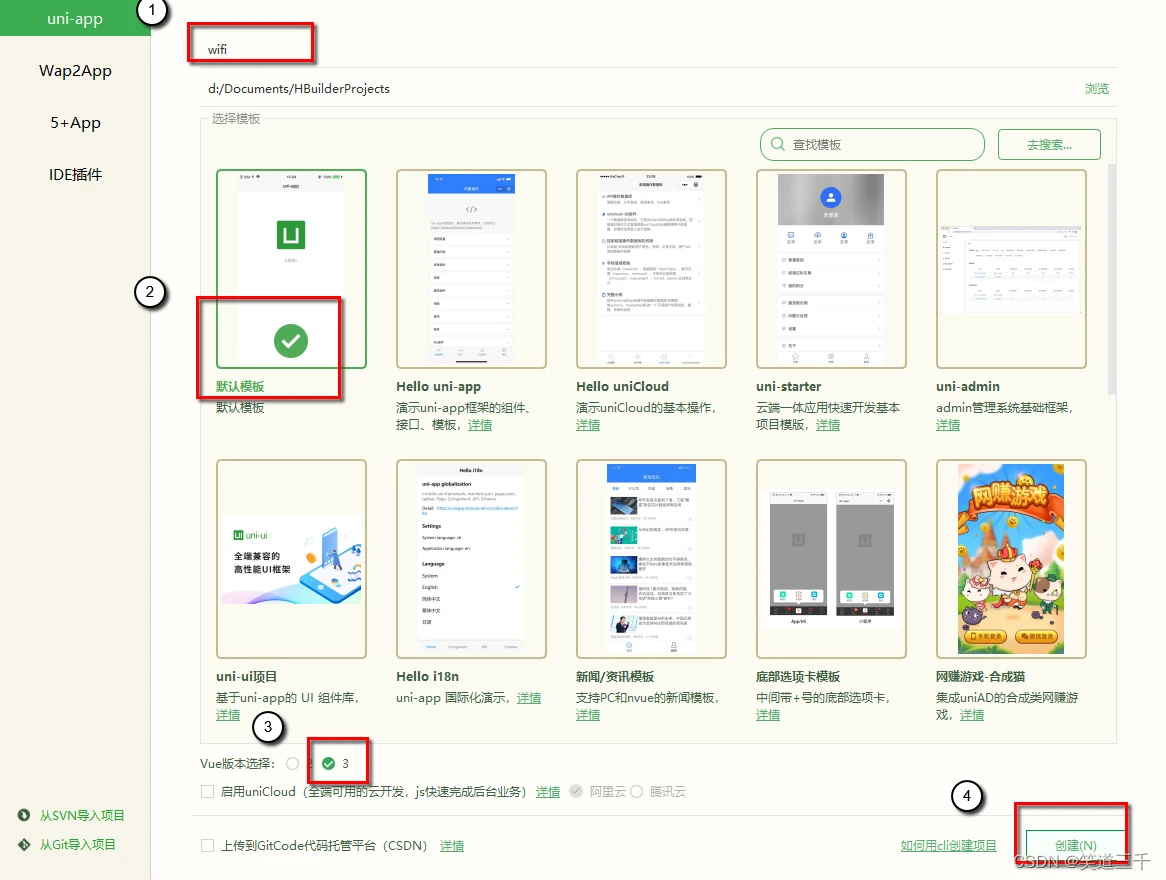Image resolution: width=1166 pixels, height=880 pixels.
Task: Click the uni-starter template title
Action: click(788, 386)
